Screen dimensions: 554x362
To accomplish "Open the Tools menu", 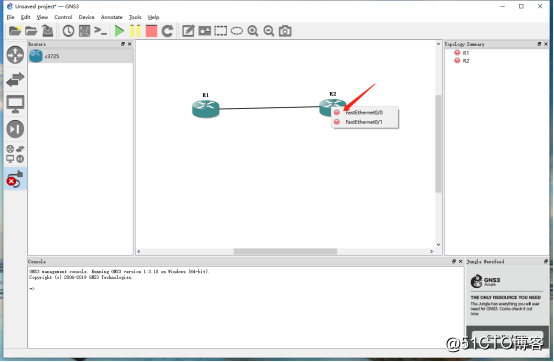I will pyautogui.click(x=135, y=17).
